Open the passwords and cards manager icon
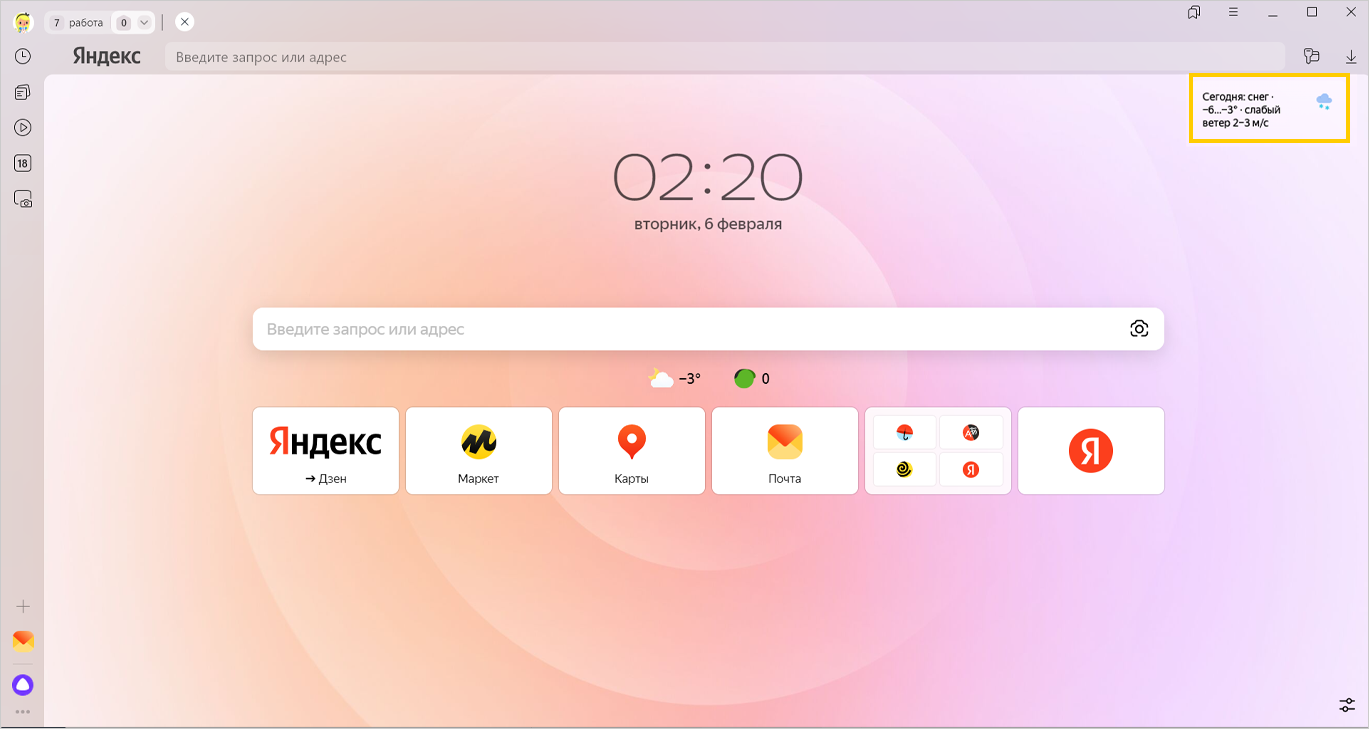This screenshot has width=1369, height=729. coord(1312,57)
